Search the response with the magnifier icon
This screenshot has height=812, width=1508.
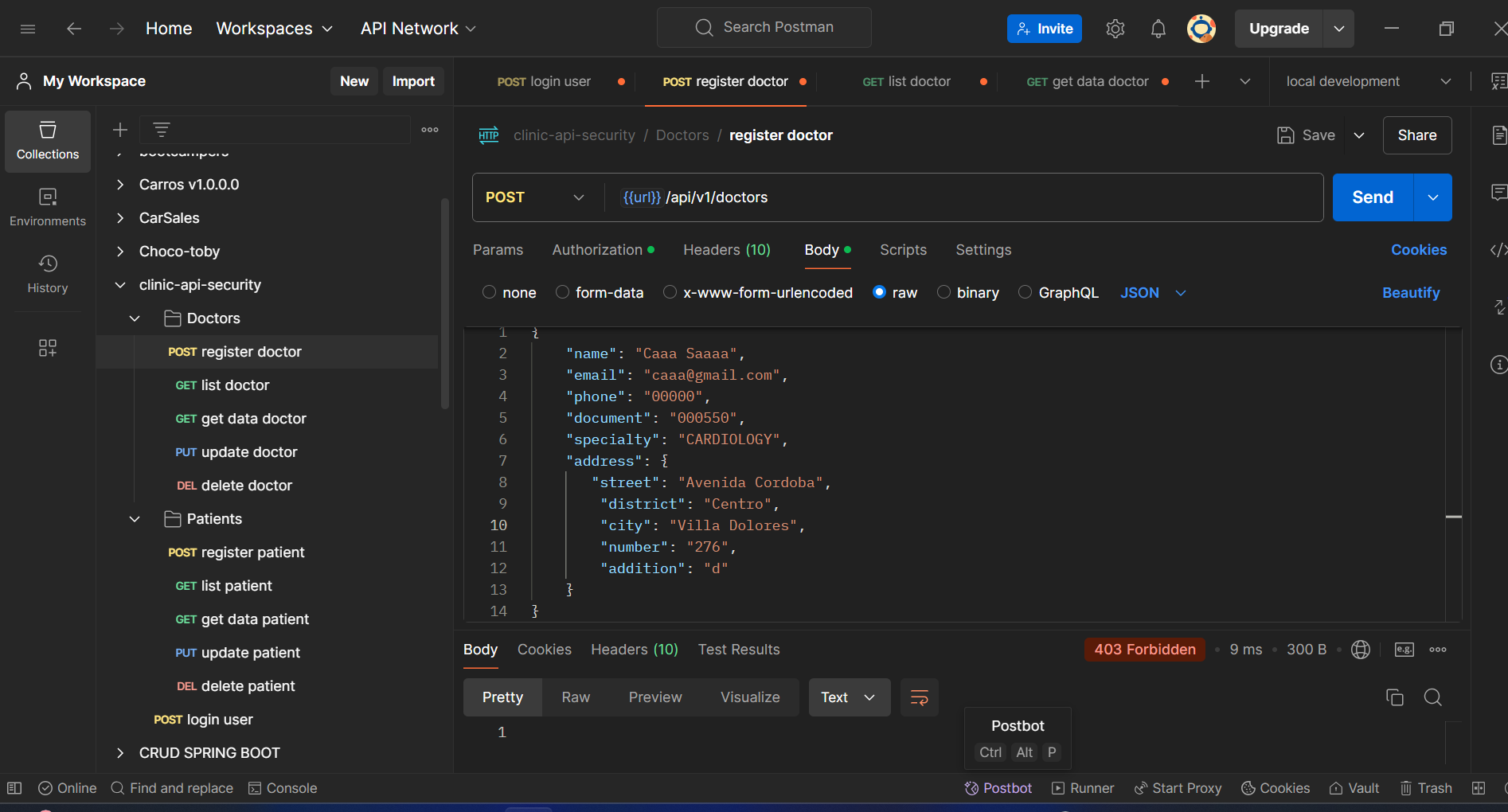point(1433,697)
